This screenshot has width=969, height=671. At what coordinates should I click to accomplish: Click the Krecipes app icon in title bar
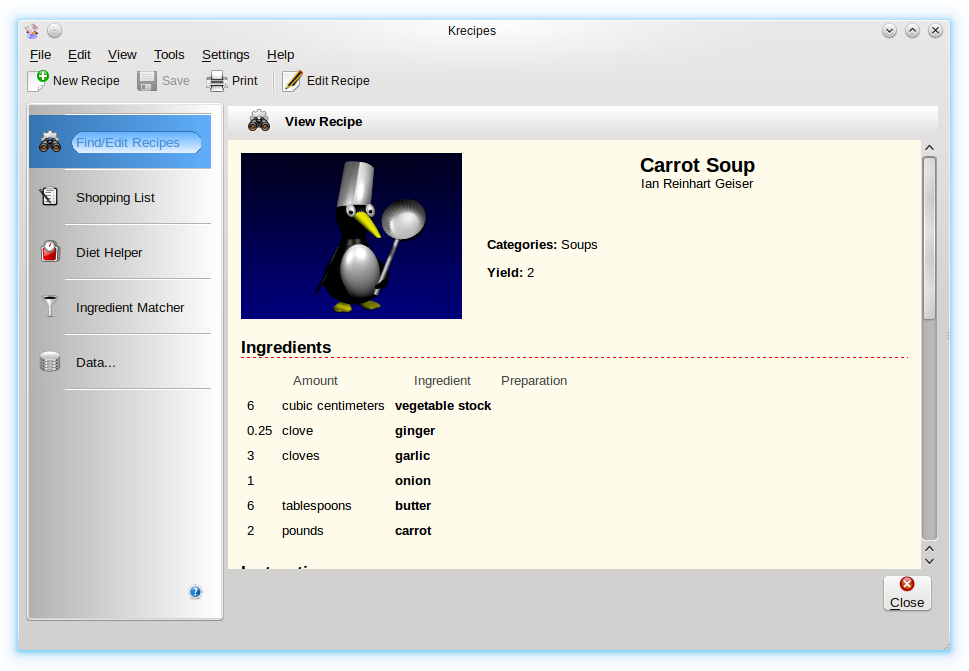point(32,30)
